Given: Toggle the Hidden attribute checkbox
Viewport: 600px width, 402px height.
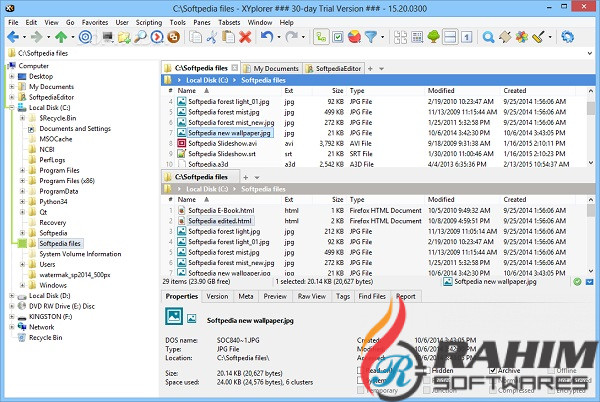Looking at the screenshot, I should [x=427, y=370].
